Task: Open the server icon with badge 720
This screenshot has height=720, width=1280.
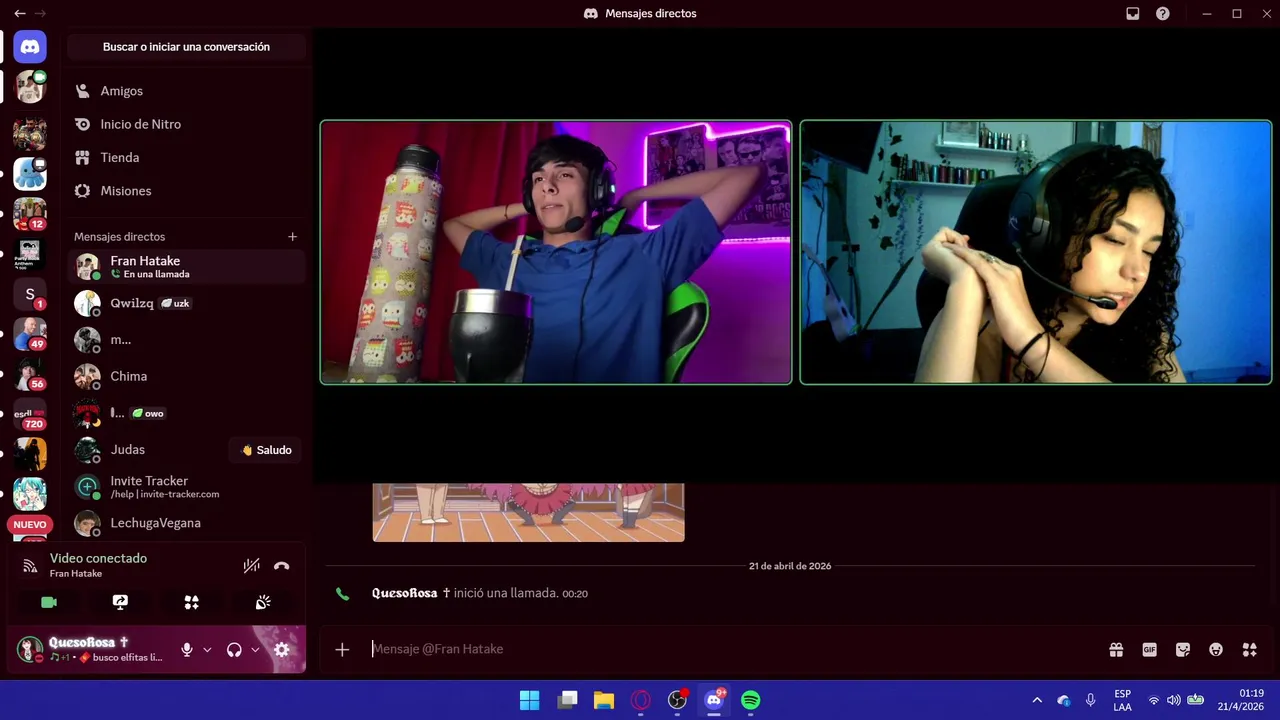Action: pos(30,413)
